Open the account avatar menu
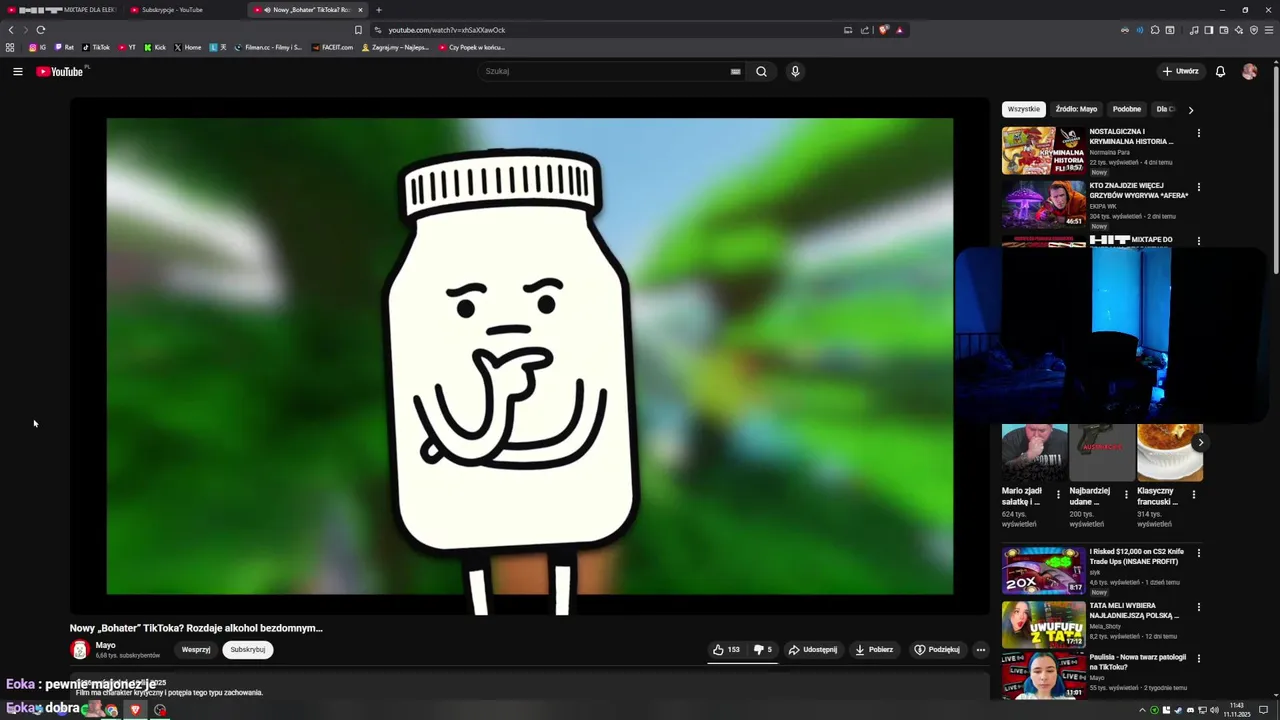1280x720 pixels. click(x=1249, y=72)
